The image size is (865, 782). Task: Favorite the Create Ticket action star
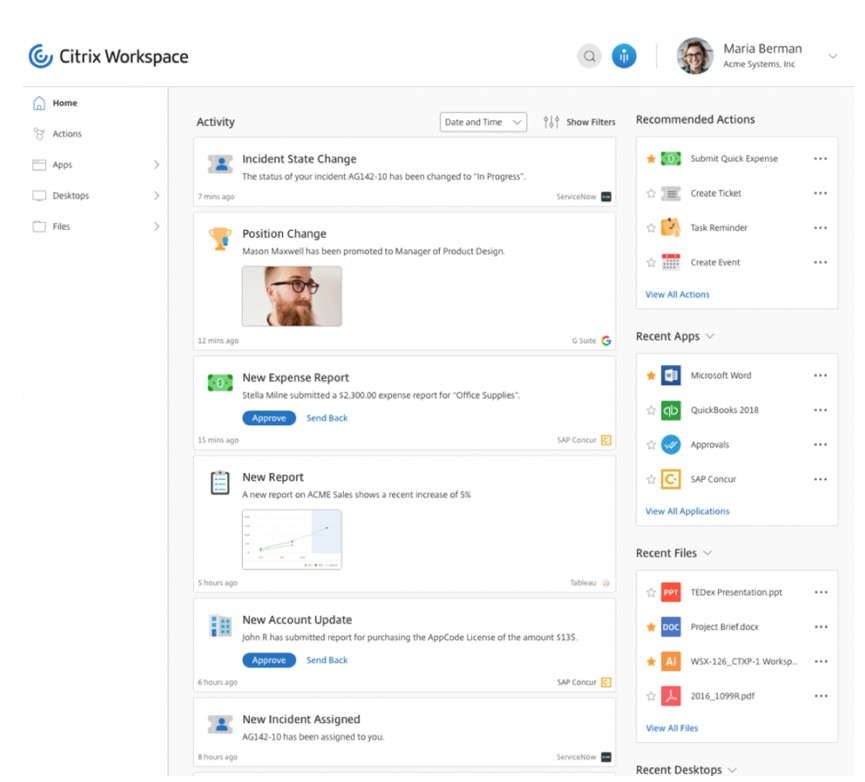tap(651, 194)
